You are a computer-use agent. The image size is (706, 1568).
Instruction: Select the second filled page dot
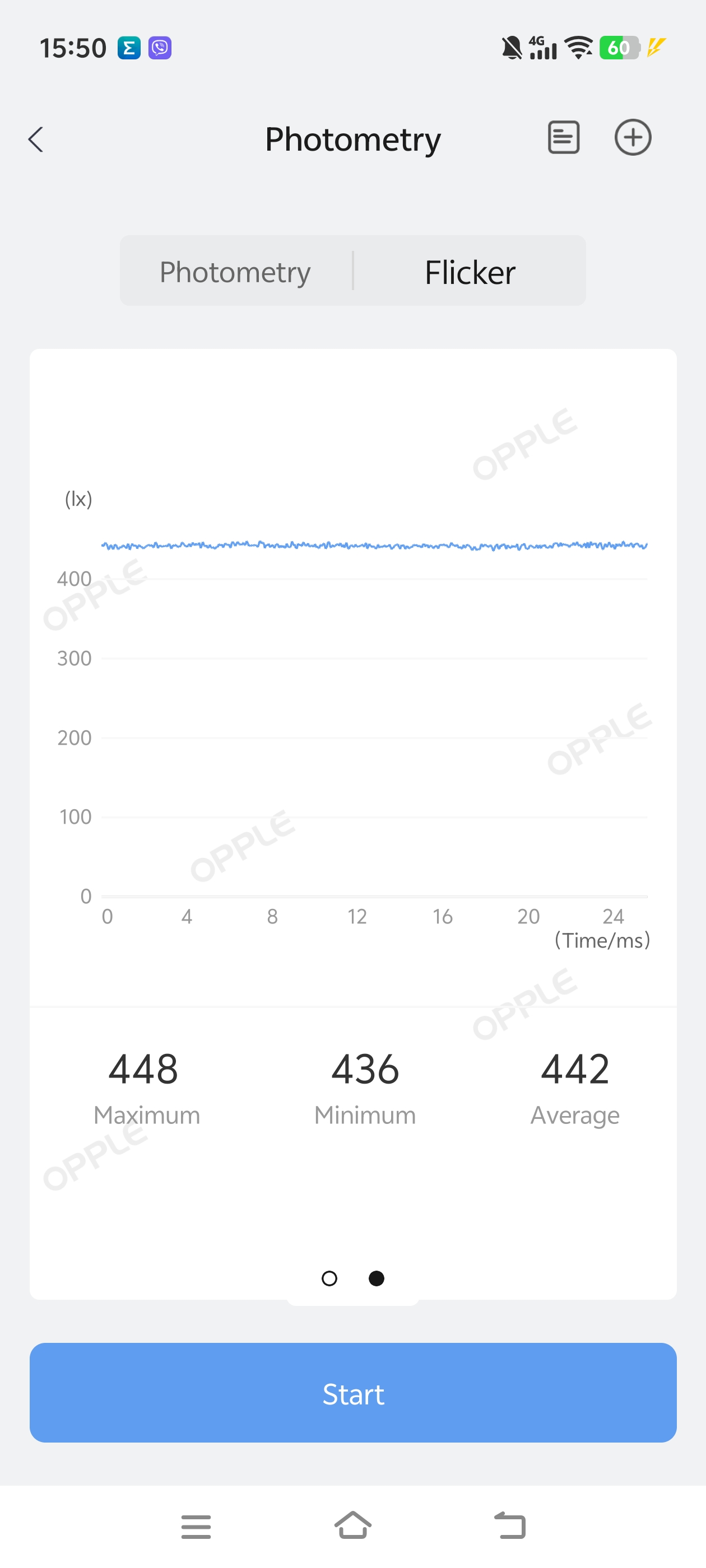(x=377, y=1278)
